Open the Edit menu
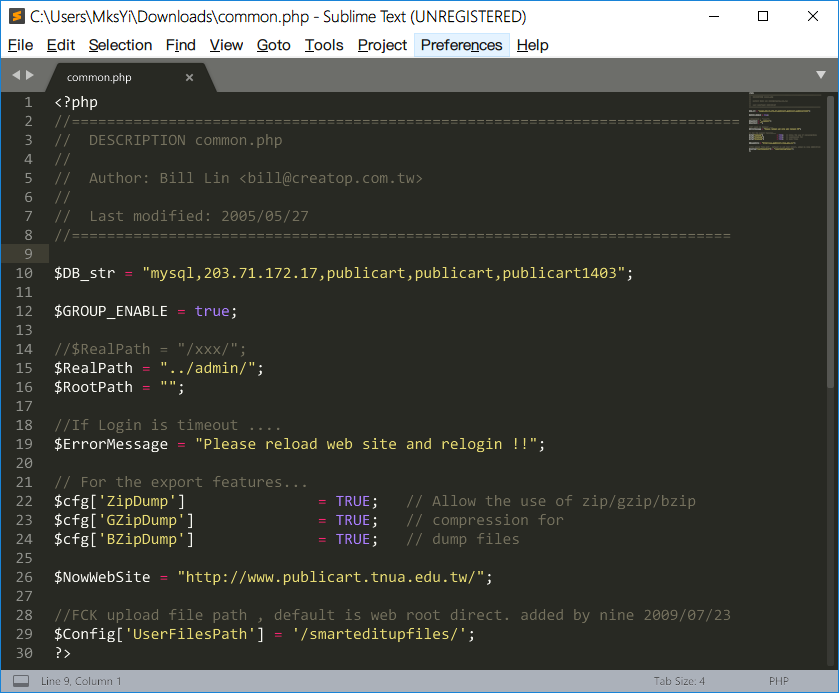The image size is (839, 693). (60, 45)
